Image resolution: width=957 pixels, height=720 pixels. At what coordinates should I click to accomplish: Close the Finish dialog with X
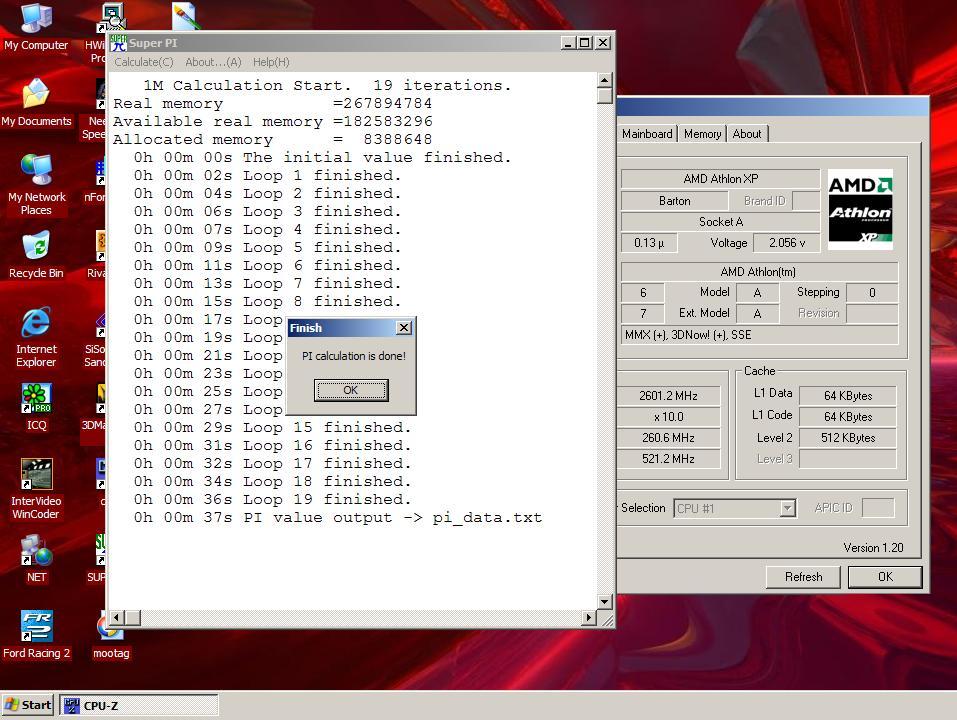(x=403, y=328)
